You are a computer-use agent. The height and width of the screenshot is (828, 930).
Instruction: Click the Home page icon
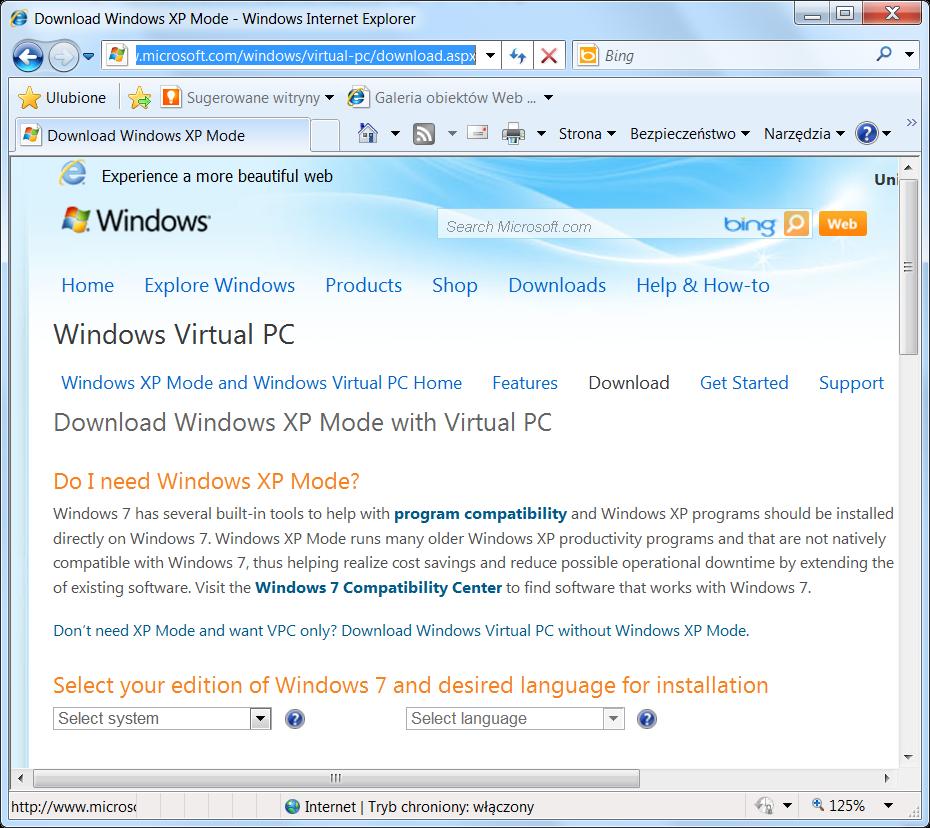(368, 133)
